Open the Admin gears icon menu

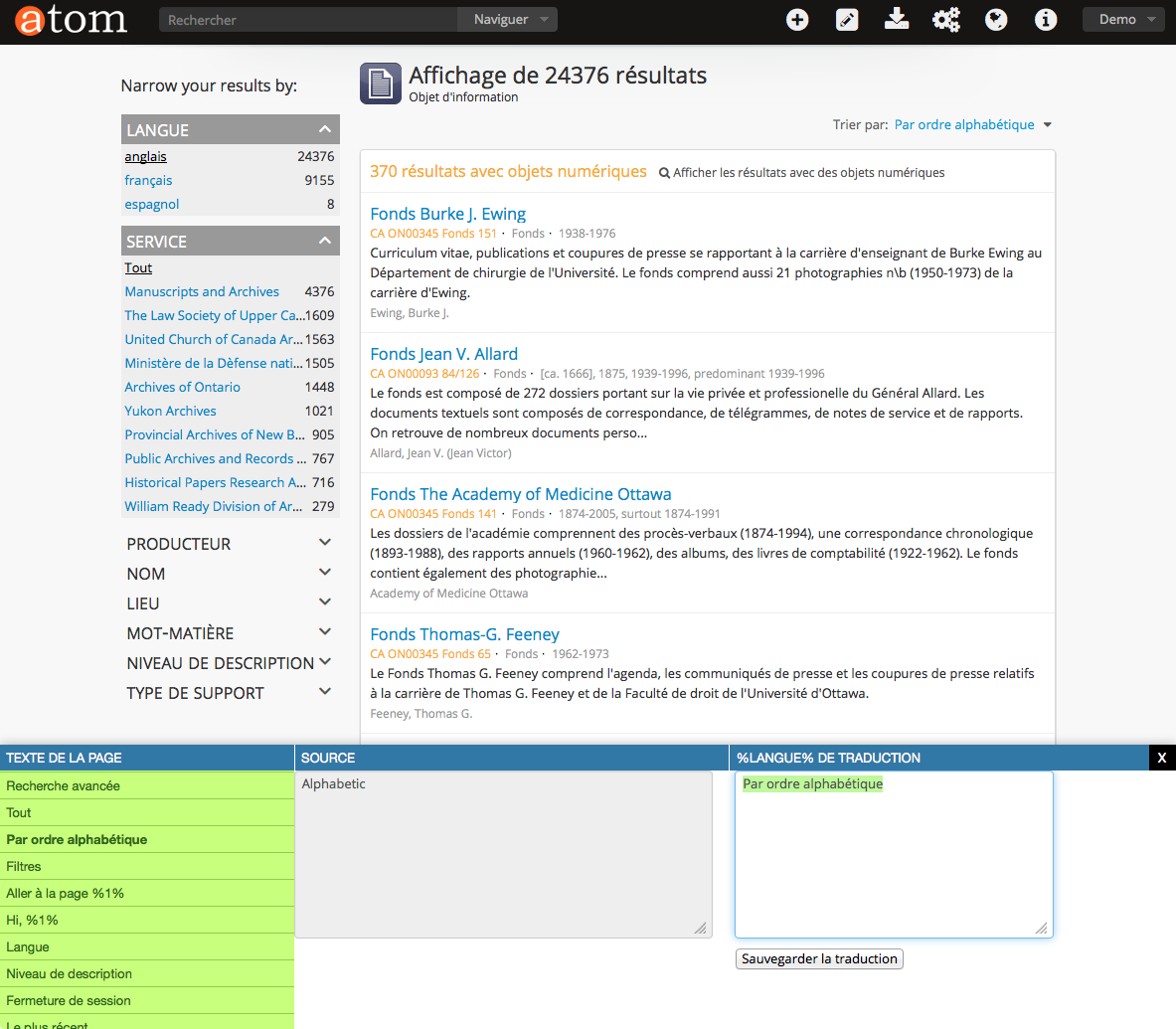point(945,20)
